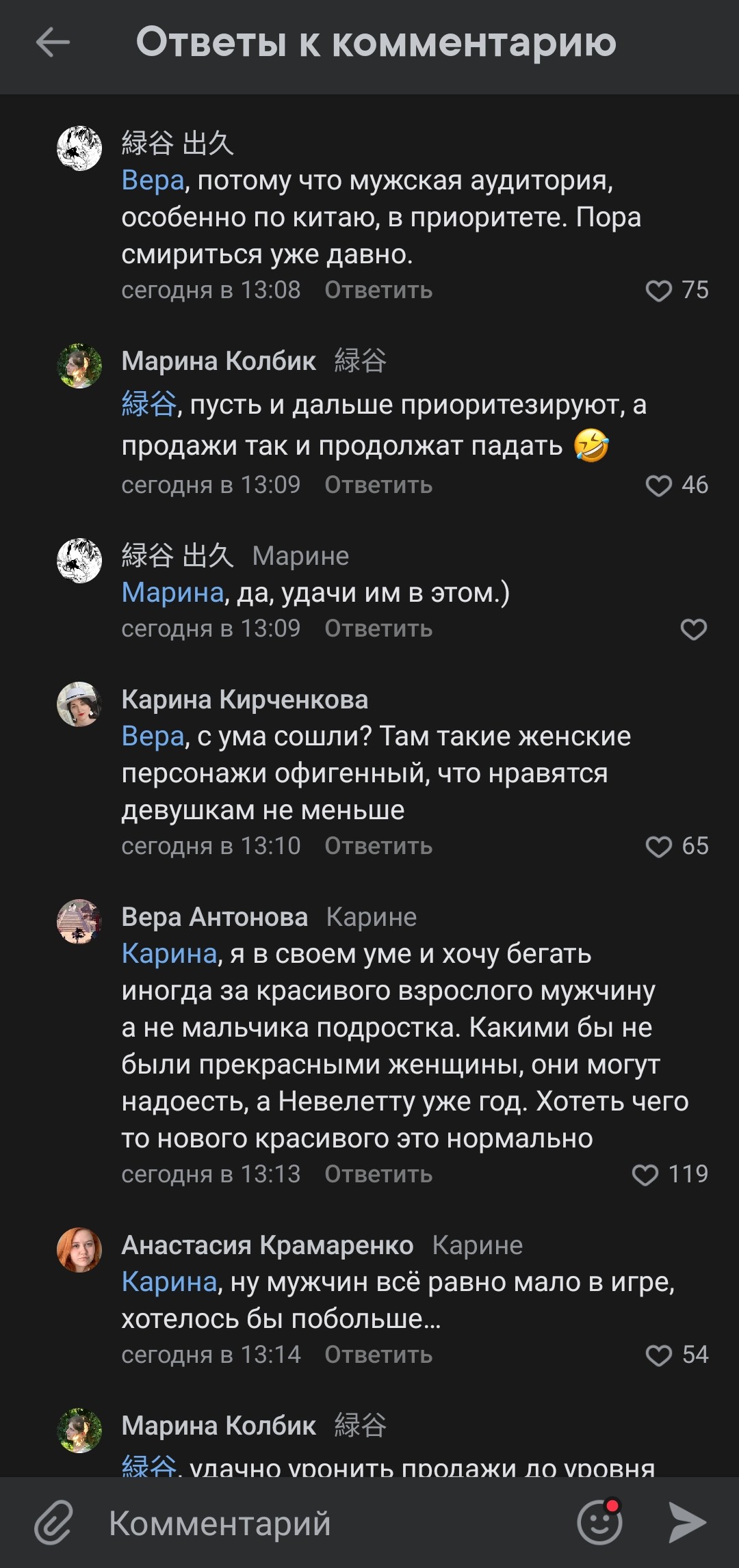Tap the "Карине" reply target in Вера's comment
The width and height of the screenshot is (739, 1568).
click(x=372, y=917)
